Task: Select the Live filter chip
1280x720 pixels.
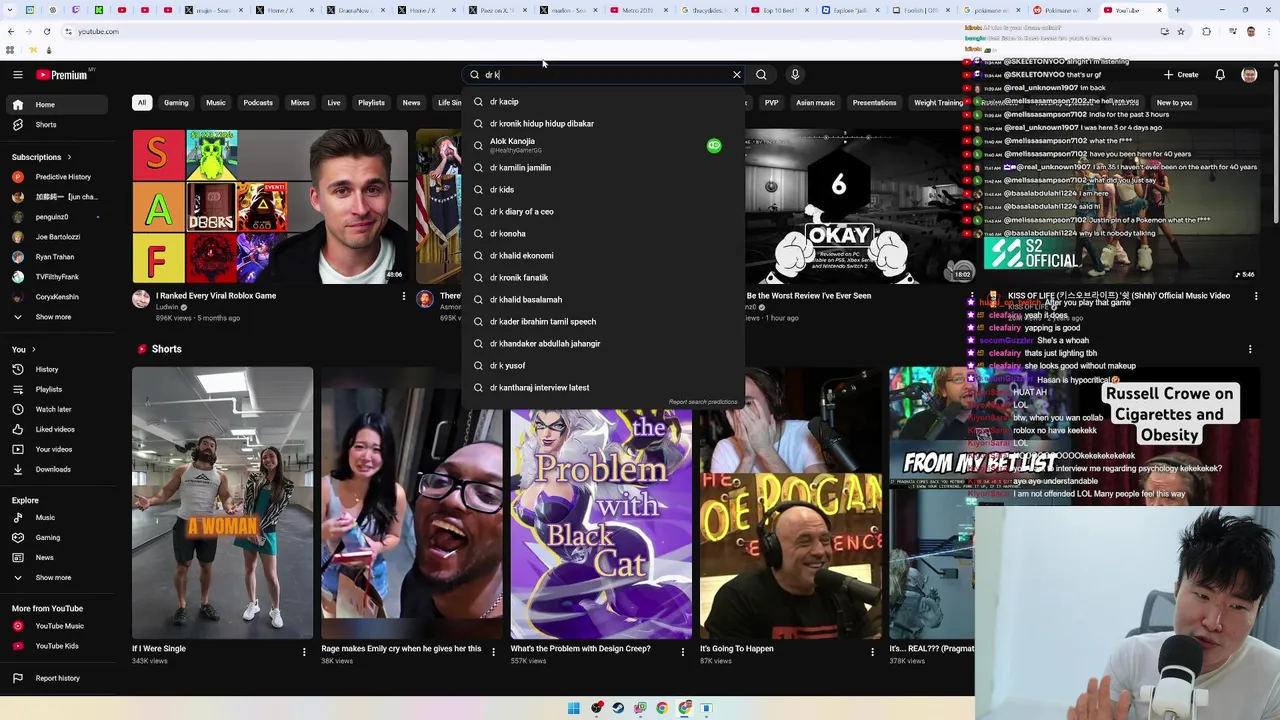Action: [x=334, y=103]
